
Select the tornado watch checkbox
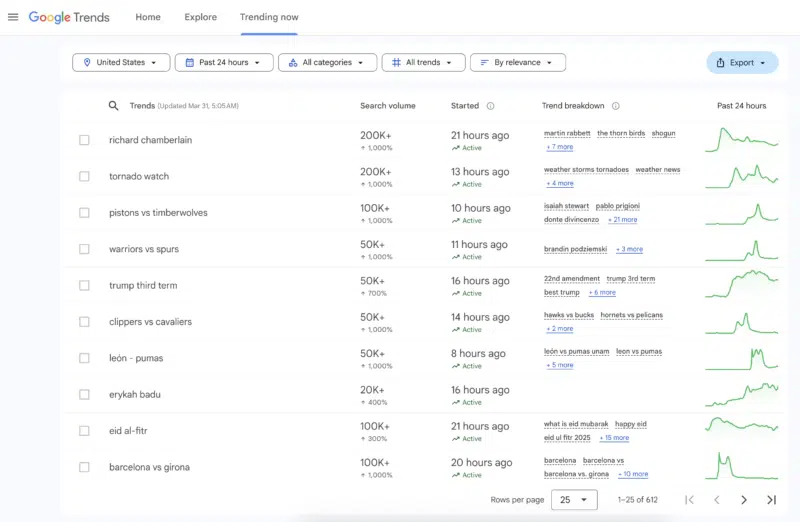pos(84,176)
